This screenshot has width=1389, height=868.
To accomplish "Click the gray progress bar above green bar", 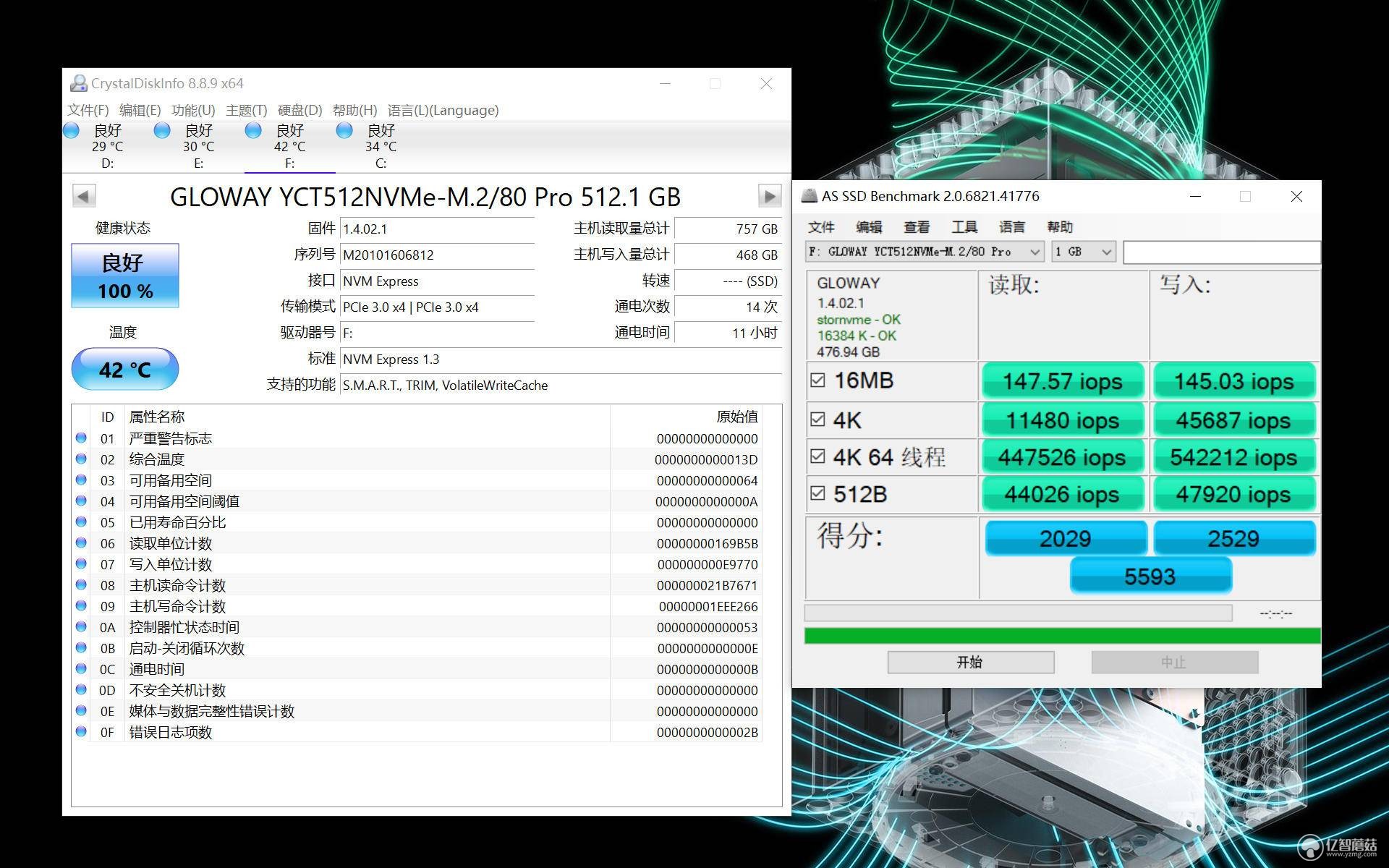I will tap(1019, 613).
